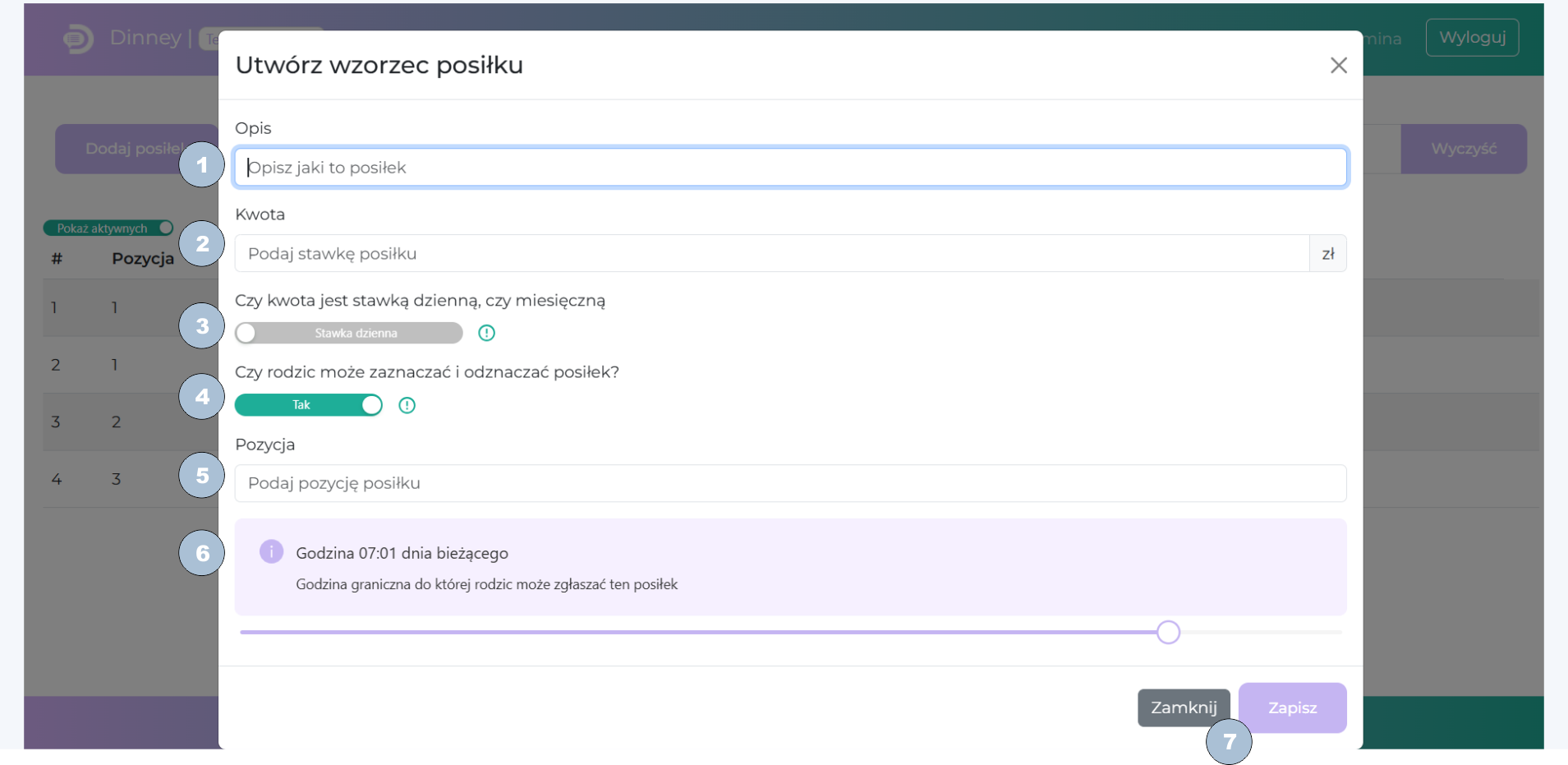
Task: Click the Wyczyść button
Action: 1463,149
